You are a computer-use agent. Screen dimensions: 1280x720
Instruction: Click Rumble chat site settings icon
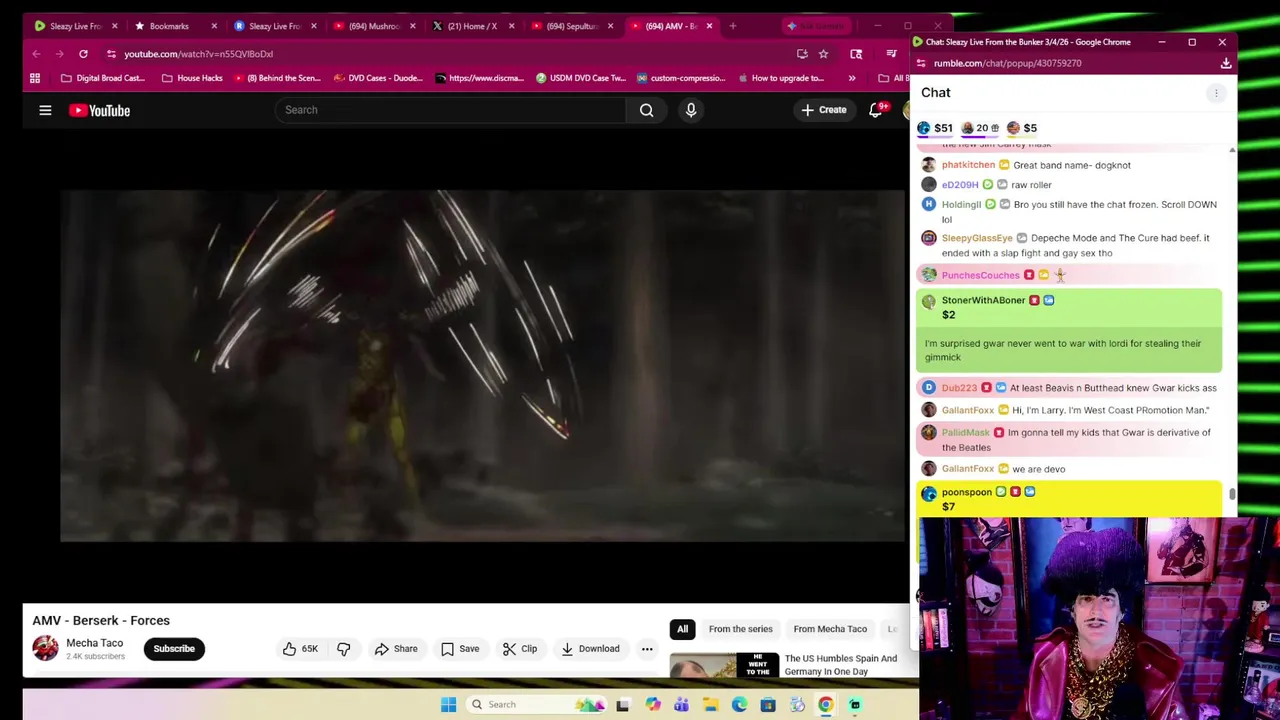(921, 63)
